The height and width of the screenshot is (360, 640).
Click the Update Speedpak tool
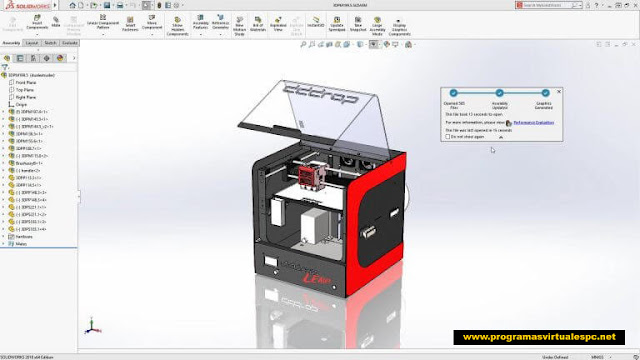point(337,24)
